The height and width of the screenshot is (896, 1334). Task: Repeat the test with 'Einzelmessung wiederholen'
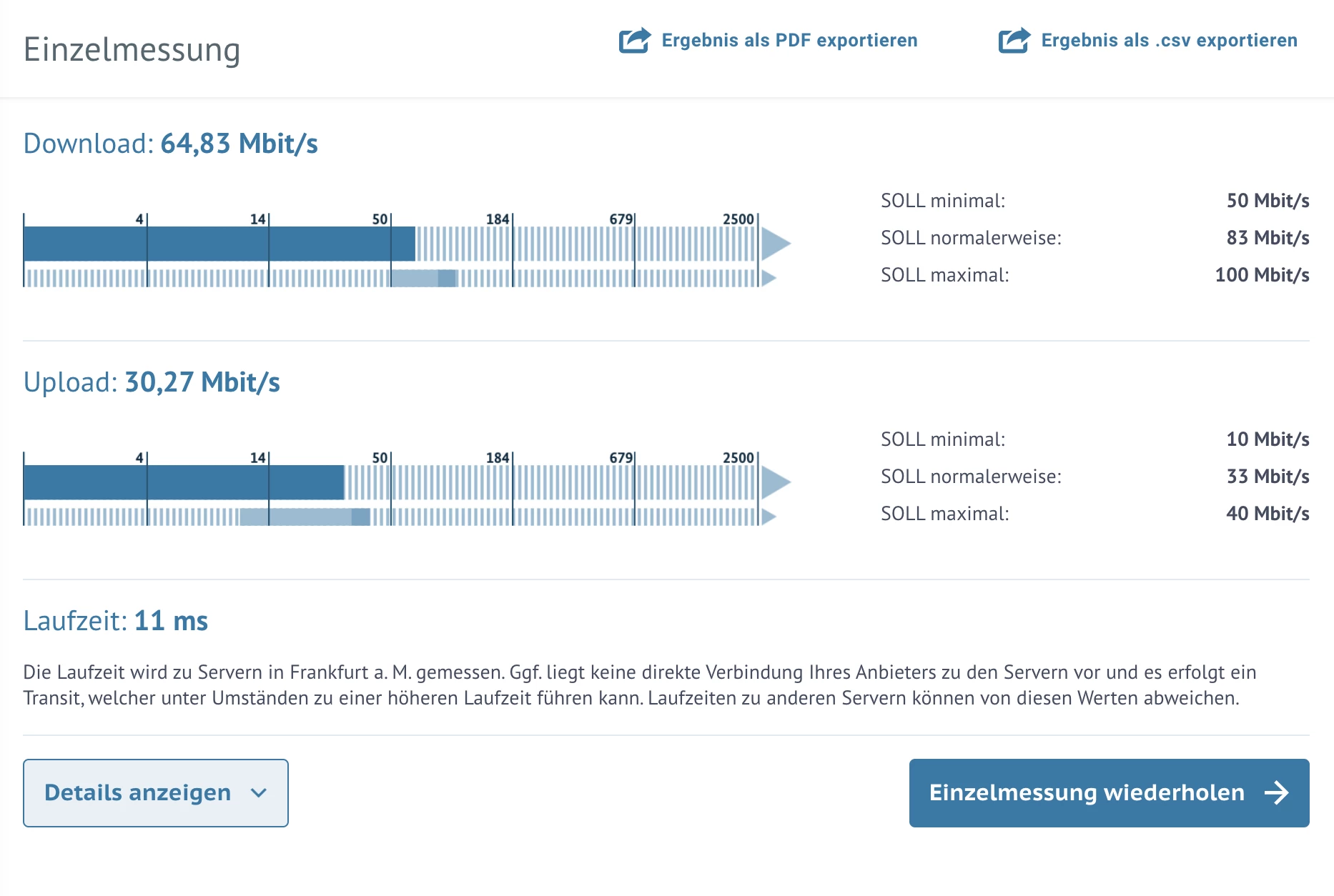point(1087,793)
